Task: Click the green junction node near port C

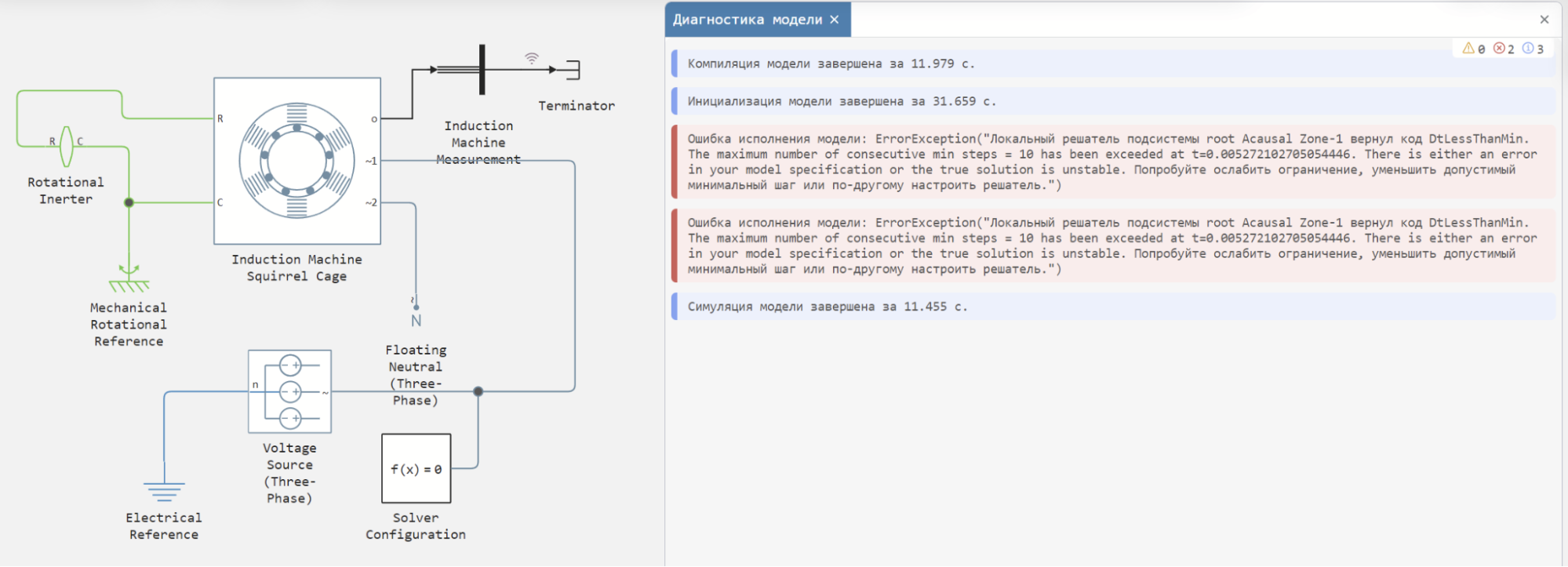Action: pyautogui.click(x=129, y=202)
